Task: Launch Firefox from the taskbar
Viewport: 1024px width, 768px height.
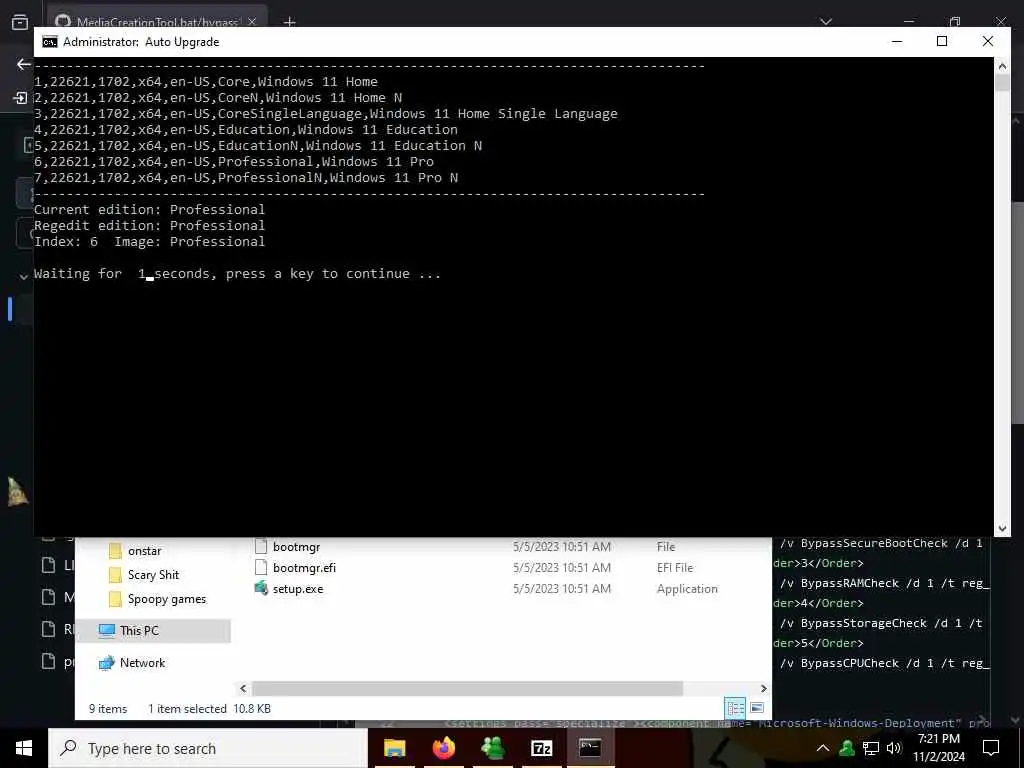Action: coord(444,748)
